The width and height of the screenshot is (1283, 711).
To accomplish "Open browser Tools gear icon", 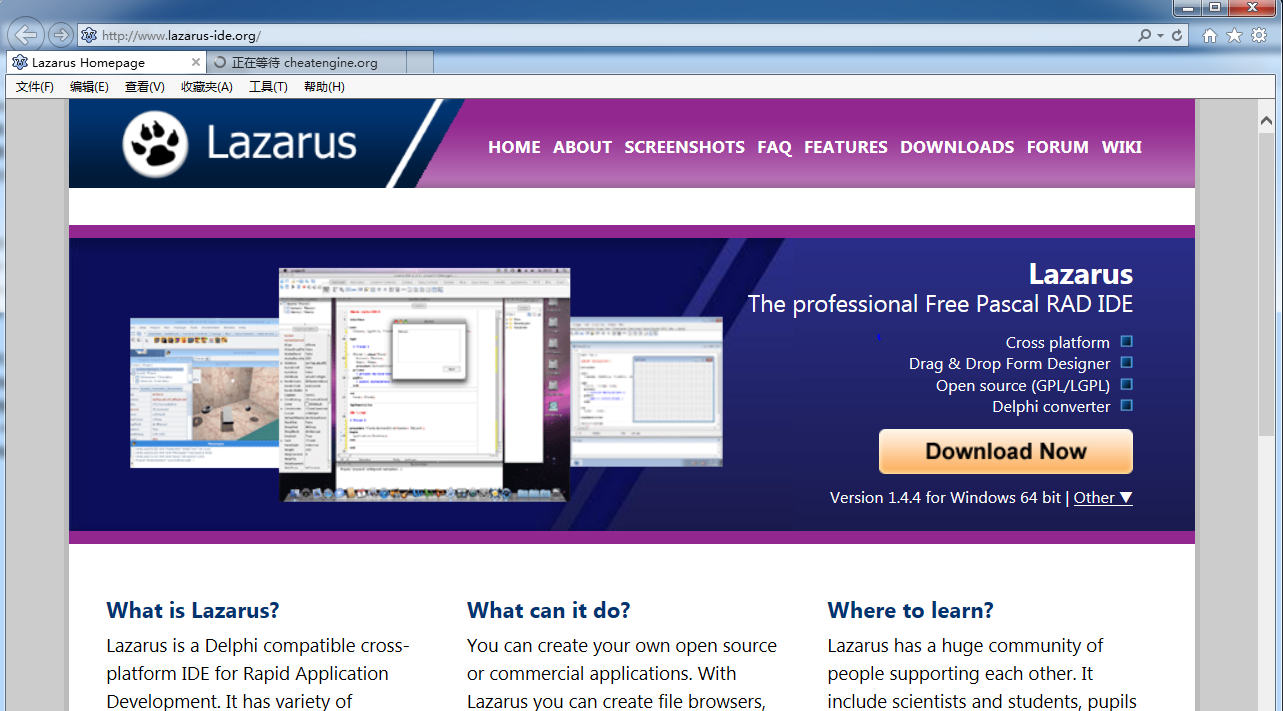I will (x=1259, y=35).
